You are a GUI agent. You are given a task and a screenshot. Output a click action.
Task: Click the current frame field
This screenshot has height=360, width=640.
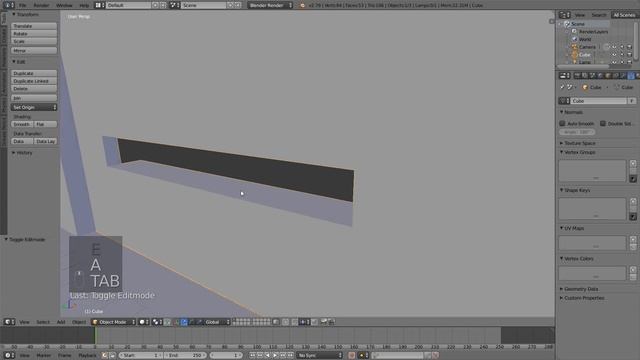click(x=226, y=356)
